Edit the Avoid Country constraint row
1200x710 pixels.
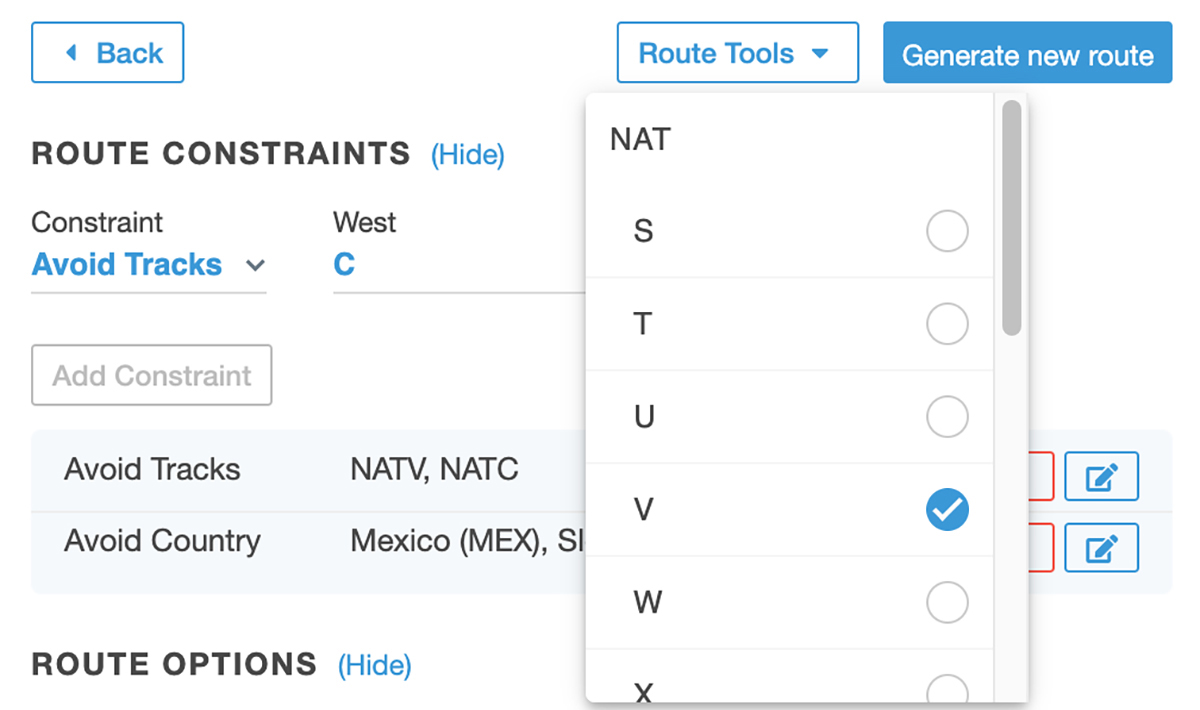click(x=1101, y=548)
